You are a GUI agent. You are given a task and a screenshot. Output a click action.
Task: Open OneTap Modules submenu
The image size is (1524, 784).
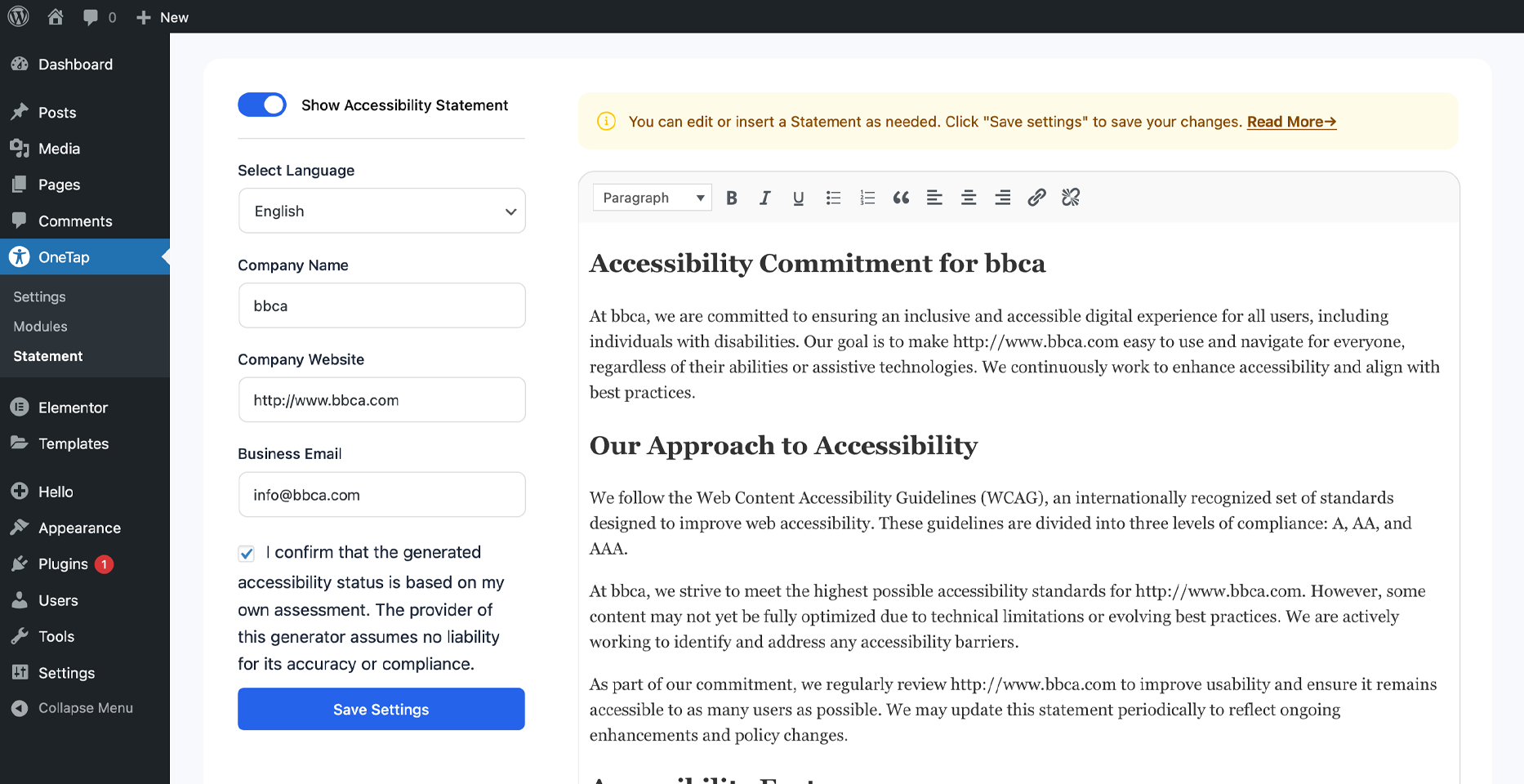(40, 327)
